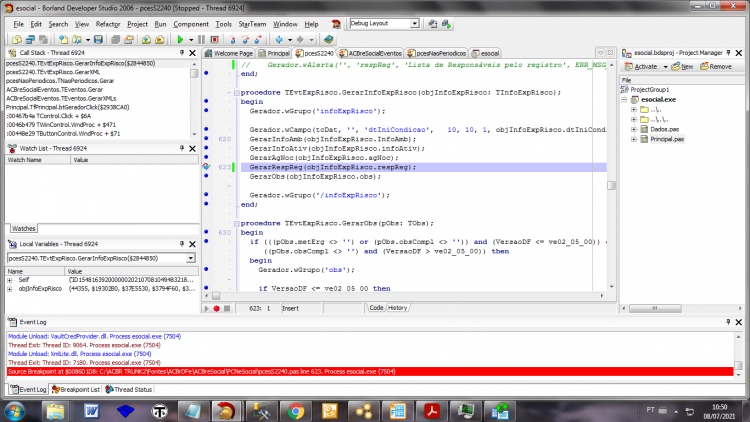Pause the running program

[x=201, y=40]
